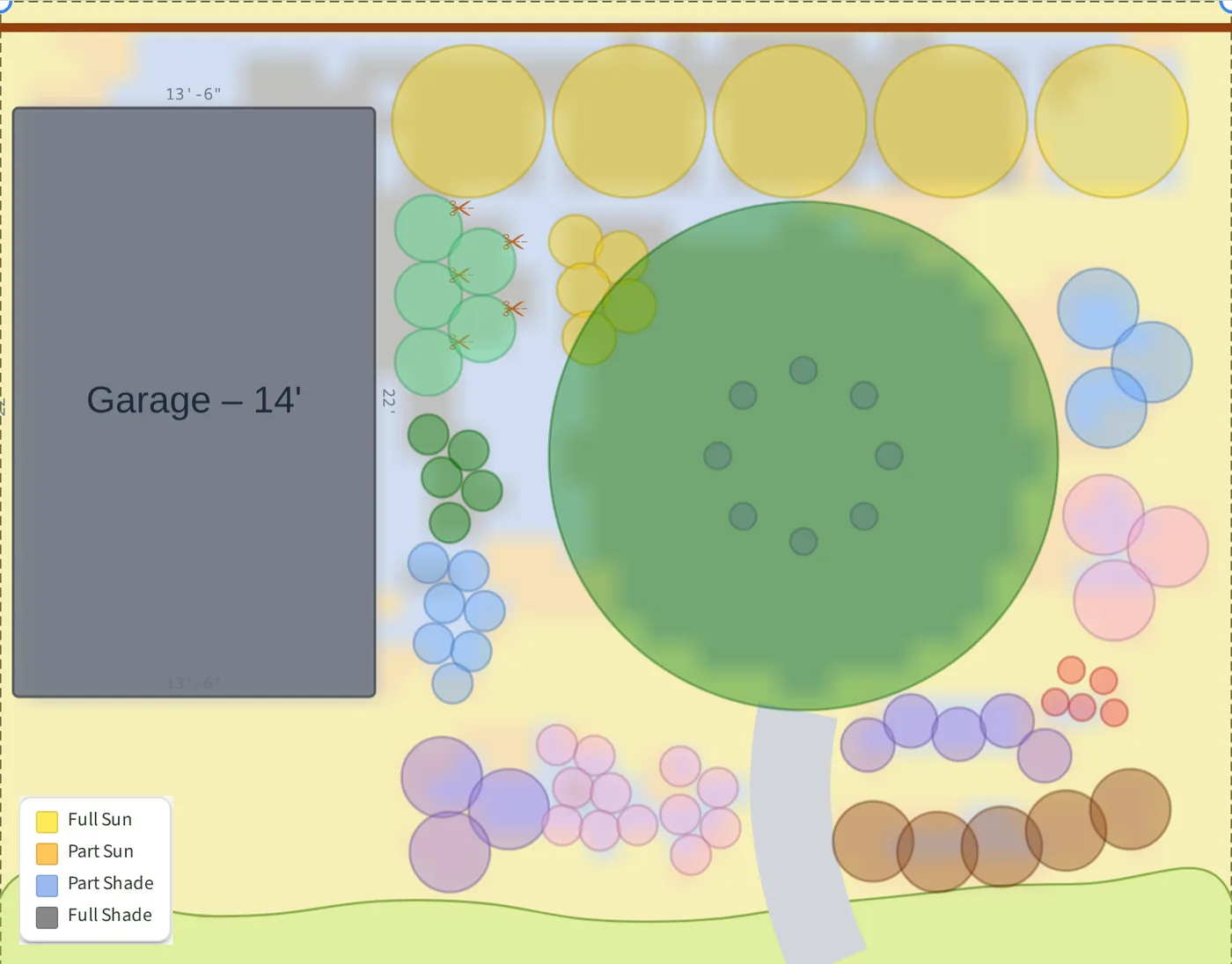This screenshot has width=1232, height=964.
Task: Select the large green tree canopy
Action: click(x=803, y=456)
